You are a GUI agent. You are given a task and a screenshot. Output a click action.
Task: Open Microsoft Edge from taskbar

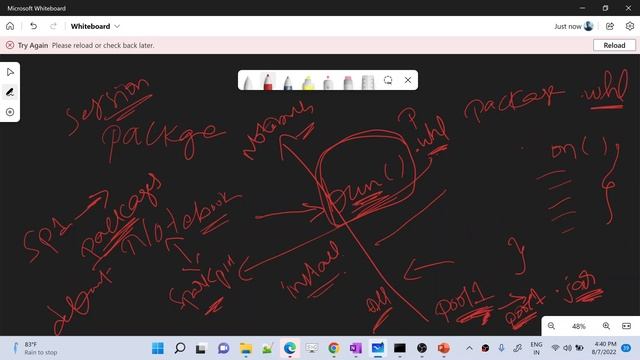290,348
